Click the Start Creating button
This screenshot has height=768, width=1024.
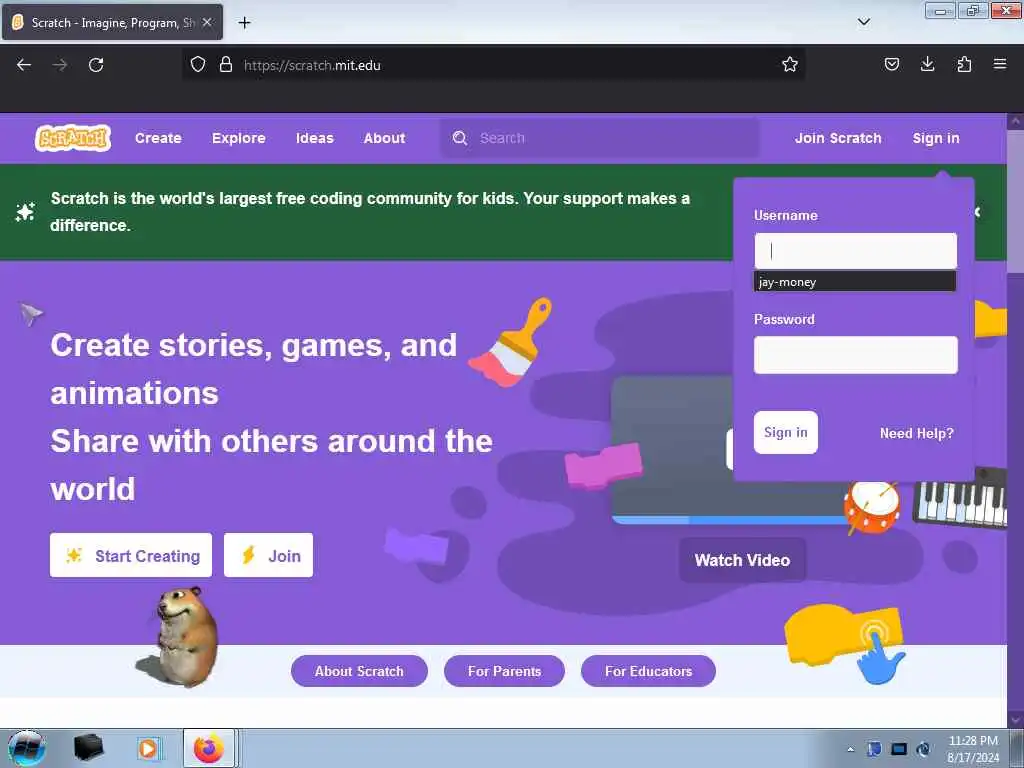(131, 555)
